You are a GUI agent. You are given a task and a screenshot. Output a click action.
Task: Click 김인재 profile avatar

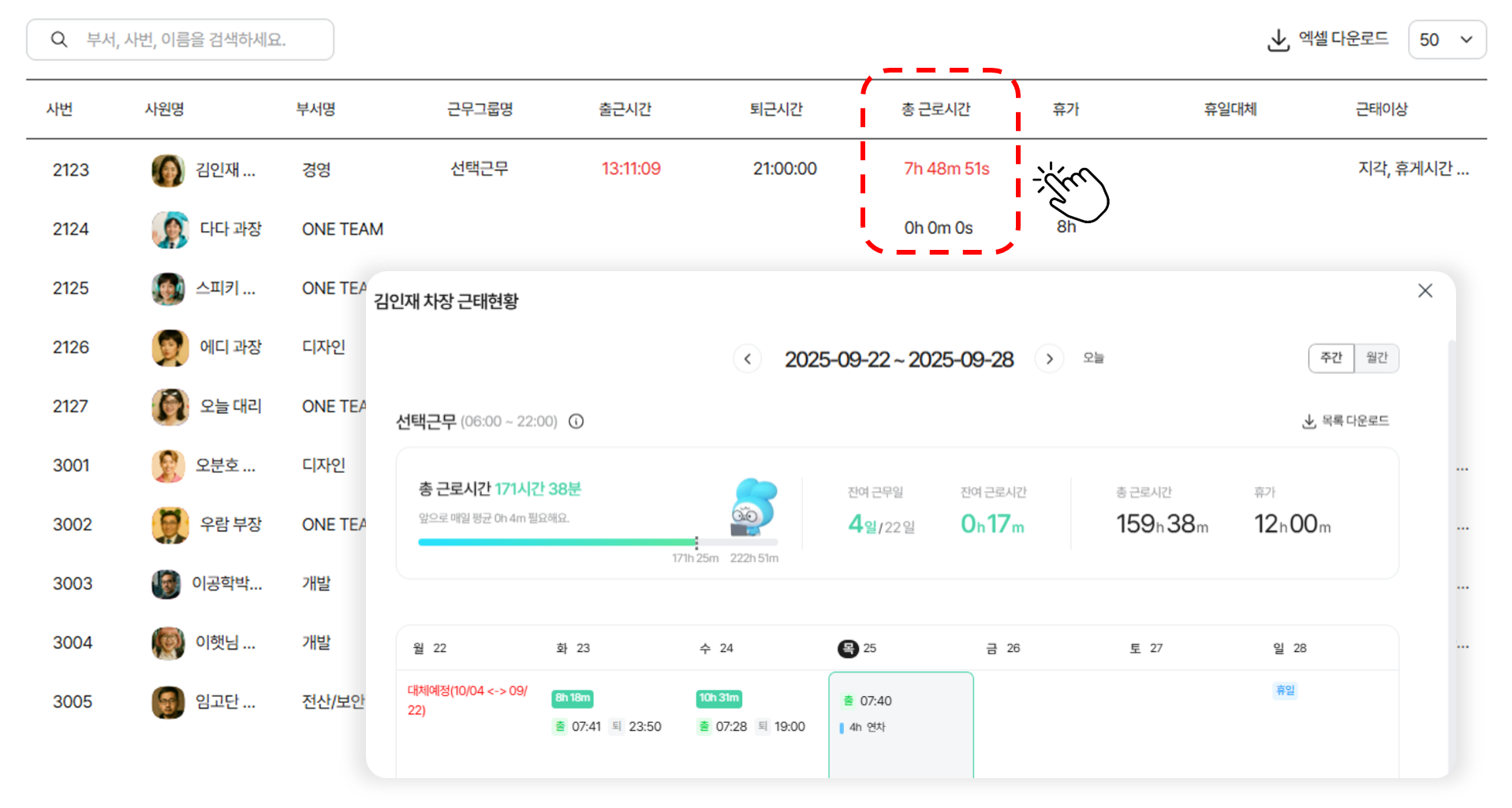pos(168,170)
